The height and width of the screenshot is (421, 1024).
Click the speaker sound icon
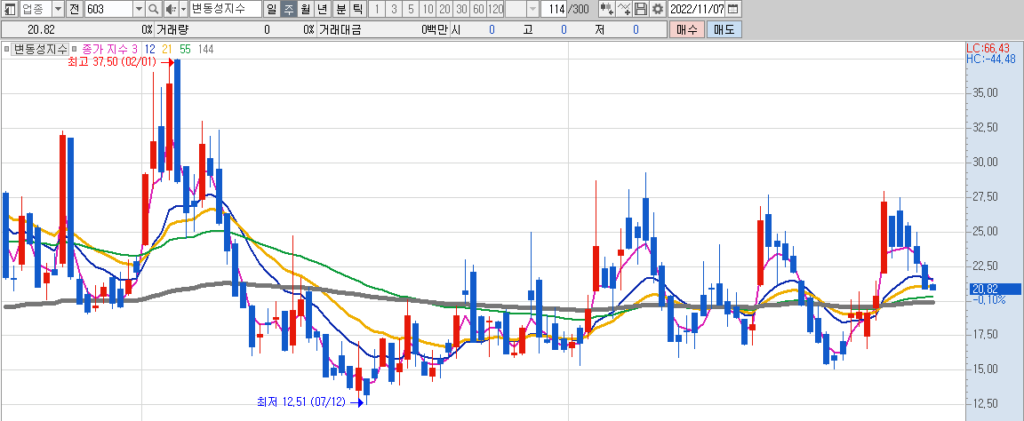pos(169,9)
